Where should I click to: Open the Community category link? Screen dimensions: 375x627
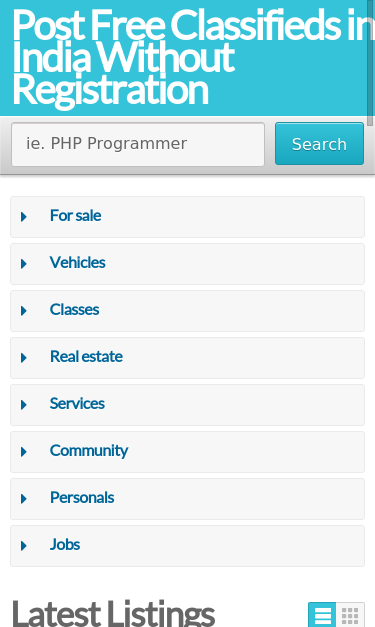[89, 451]
